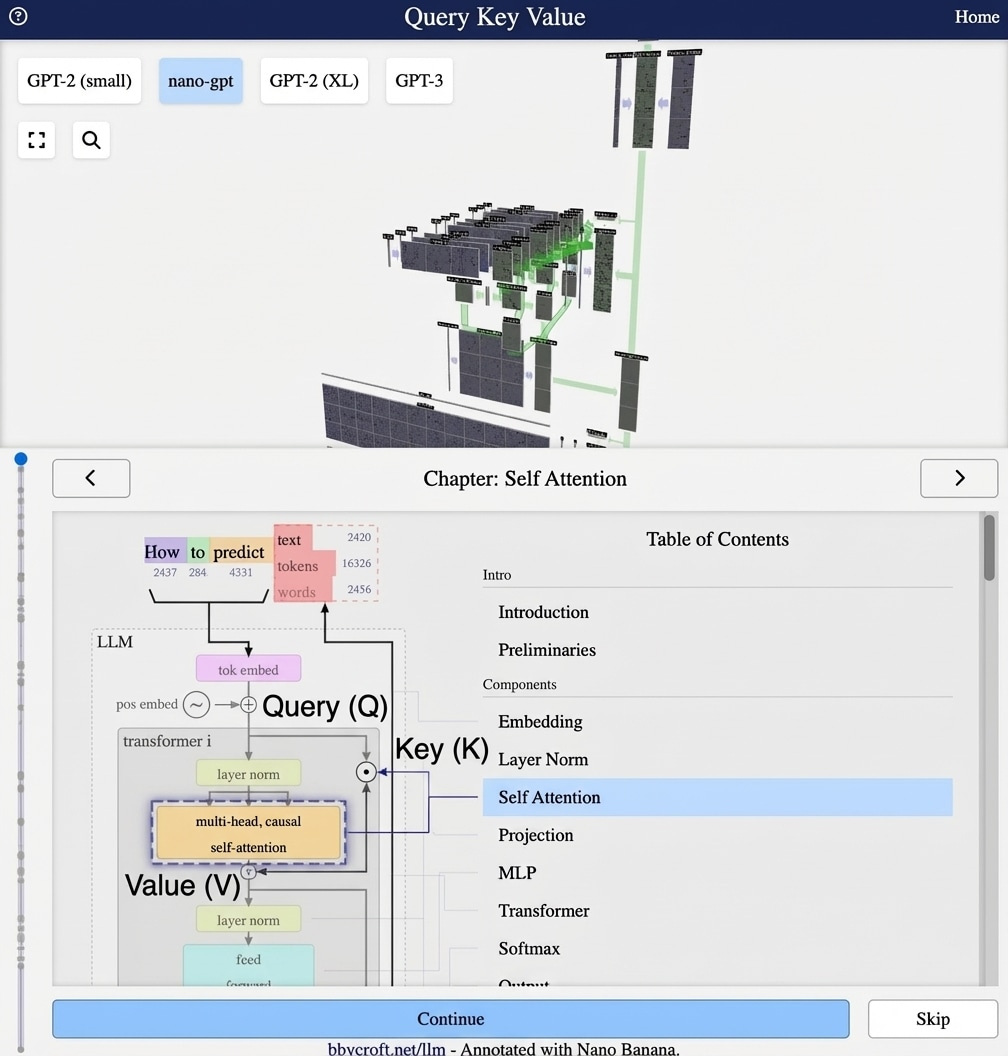Select the nano-gpt model tab
This screenshot has height=1056, width=1008.
click(200, 81)
